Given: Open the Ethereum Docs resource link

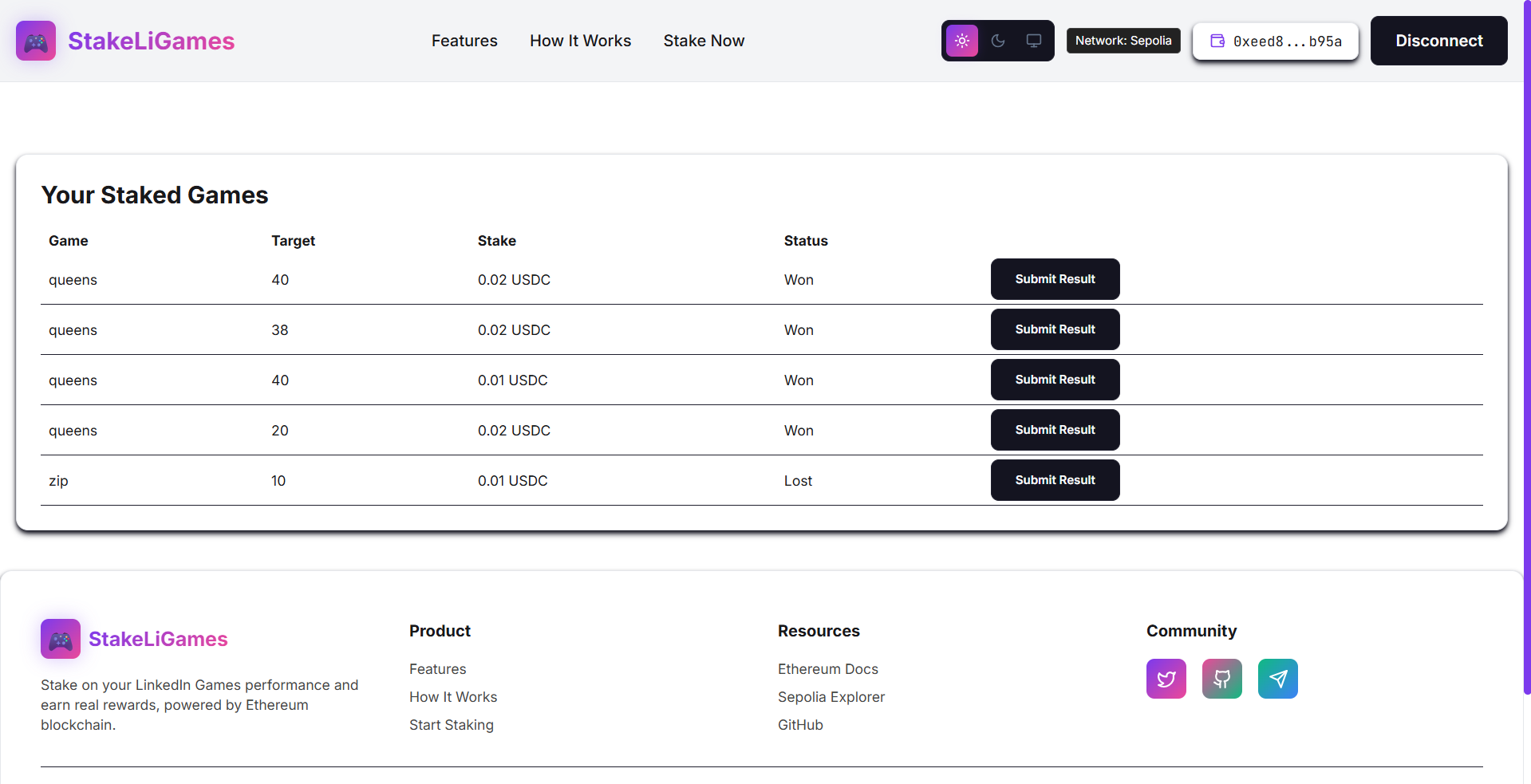Looking at the screenshot, I should [827, 669].
